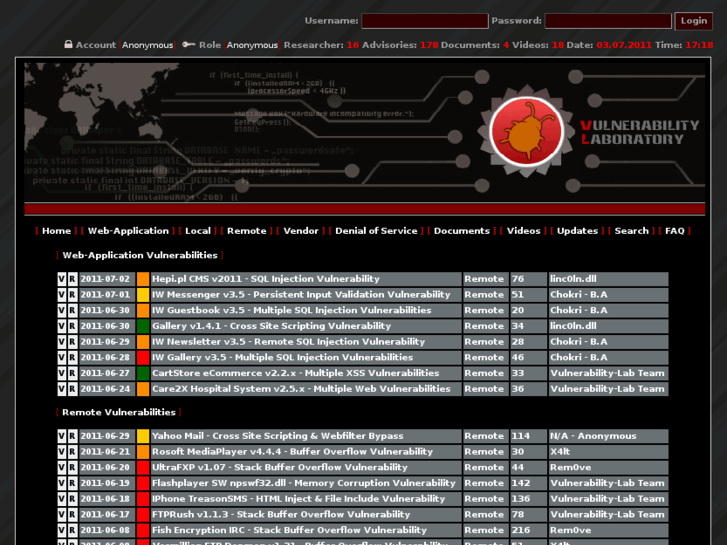Click the V icon for IW Newsletter row
The height and width of the screenshot is (545, 727).
(62, 342)
